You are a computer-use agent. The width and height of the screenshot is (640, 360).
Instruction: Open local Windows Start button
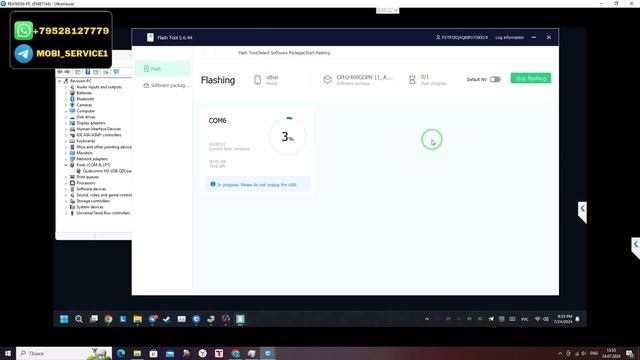[x=7, y=353]
